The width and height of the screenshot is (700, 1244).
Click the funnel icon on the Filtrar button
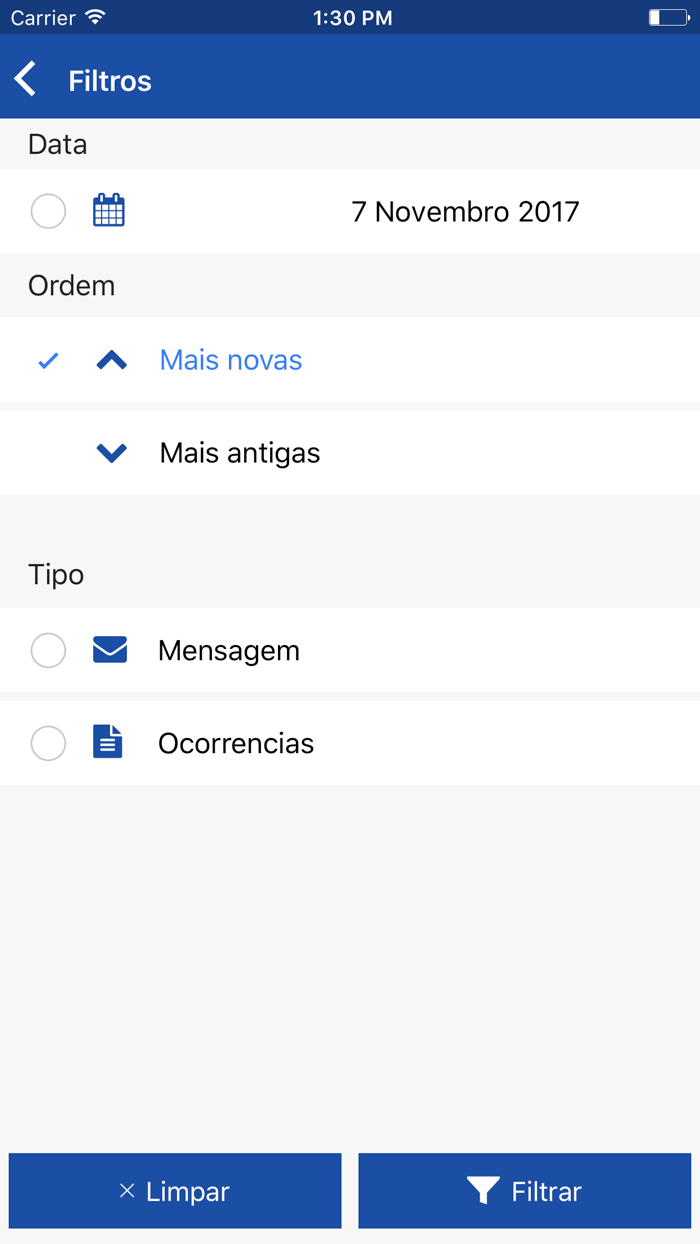point(484,1191)
